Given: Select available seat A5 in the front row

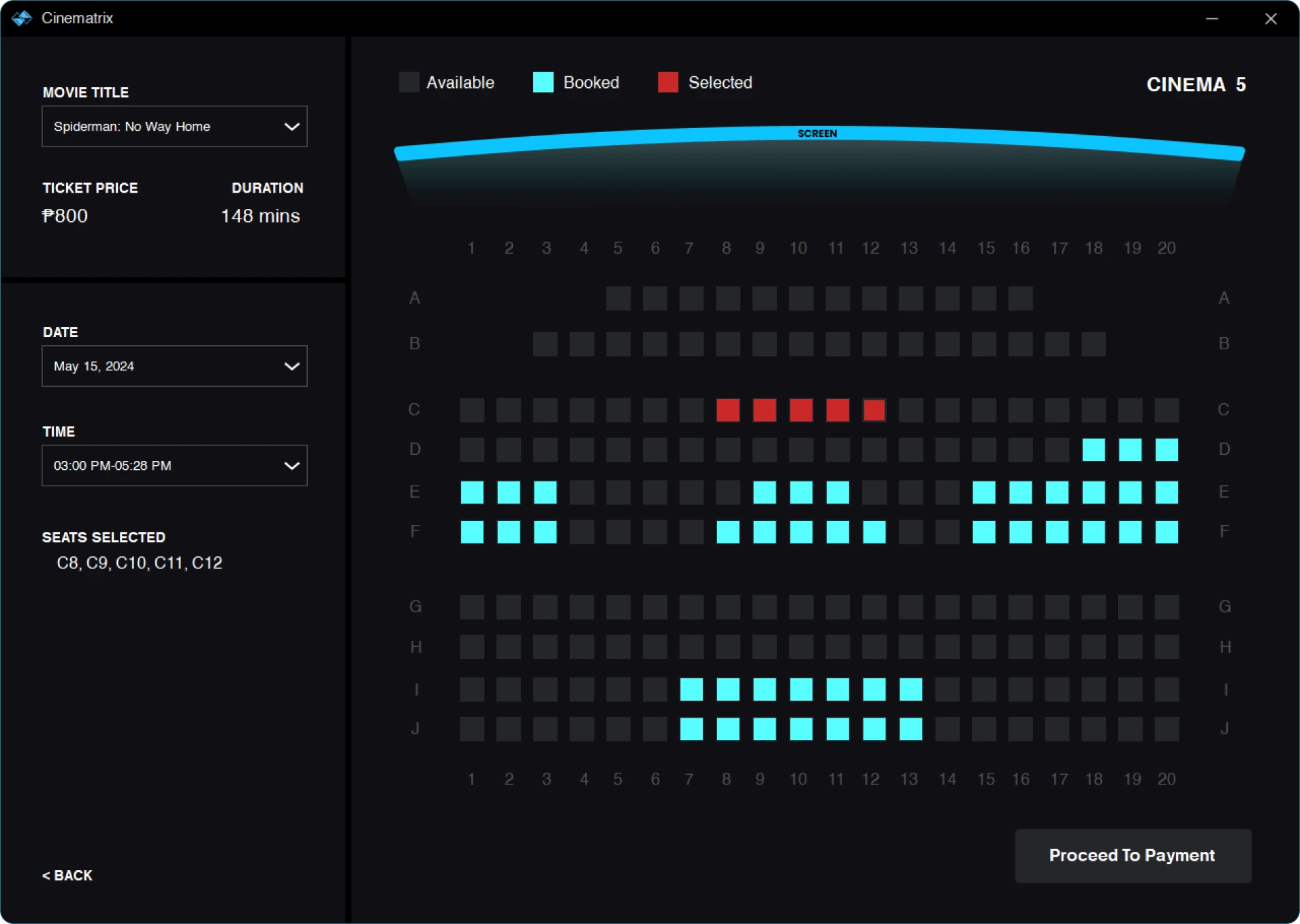Looking at the screenshot, I should point(618,298).
